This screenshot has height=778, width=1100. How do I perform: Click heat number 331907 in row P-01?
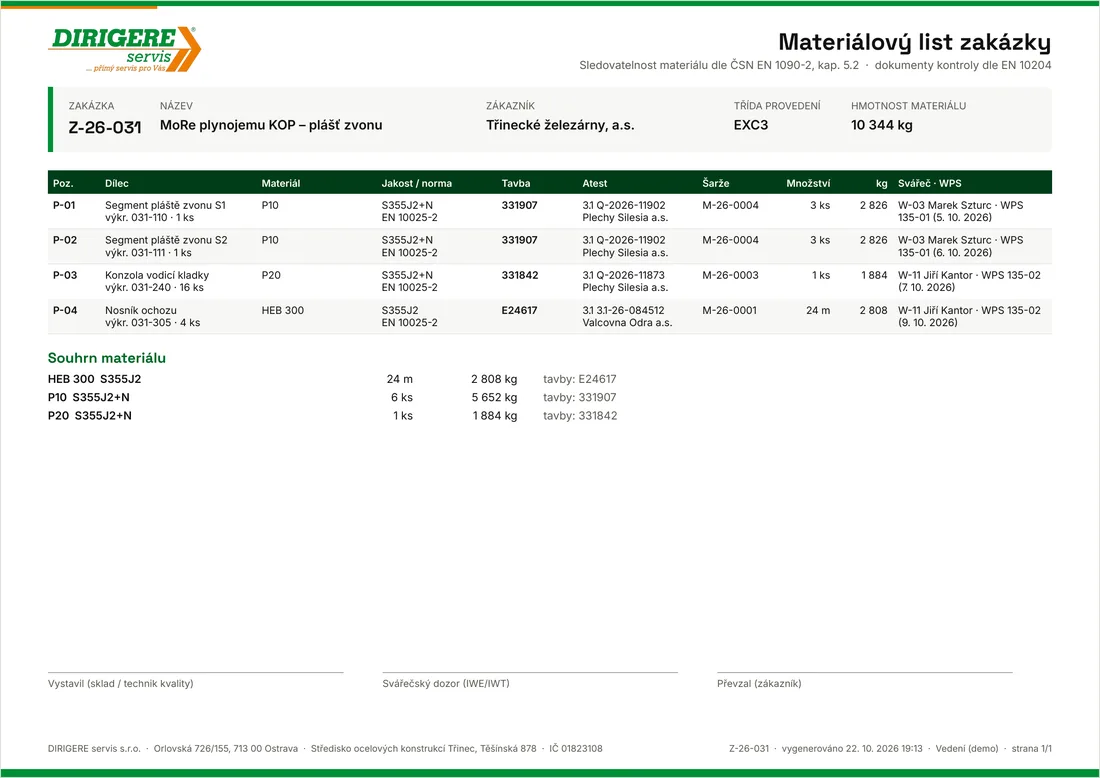[520, 206]
